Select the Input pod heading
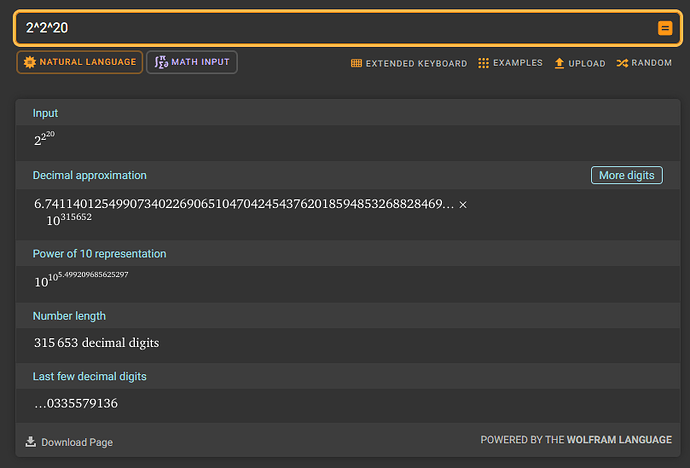The image size is (690, 468). pos(45,113)
